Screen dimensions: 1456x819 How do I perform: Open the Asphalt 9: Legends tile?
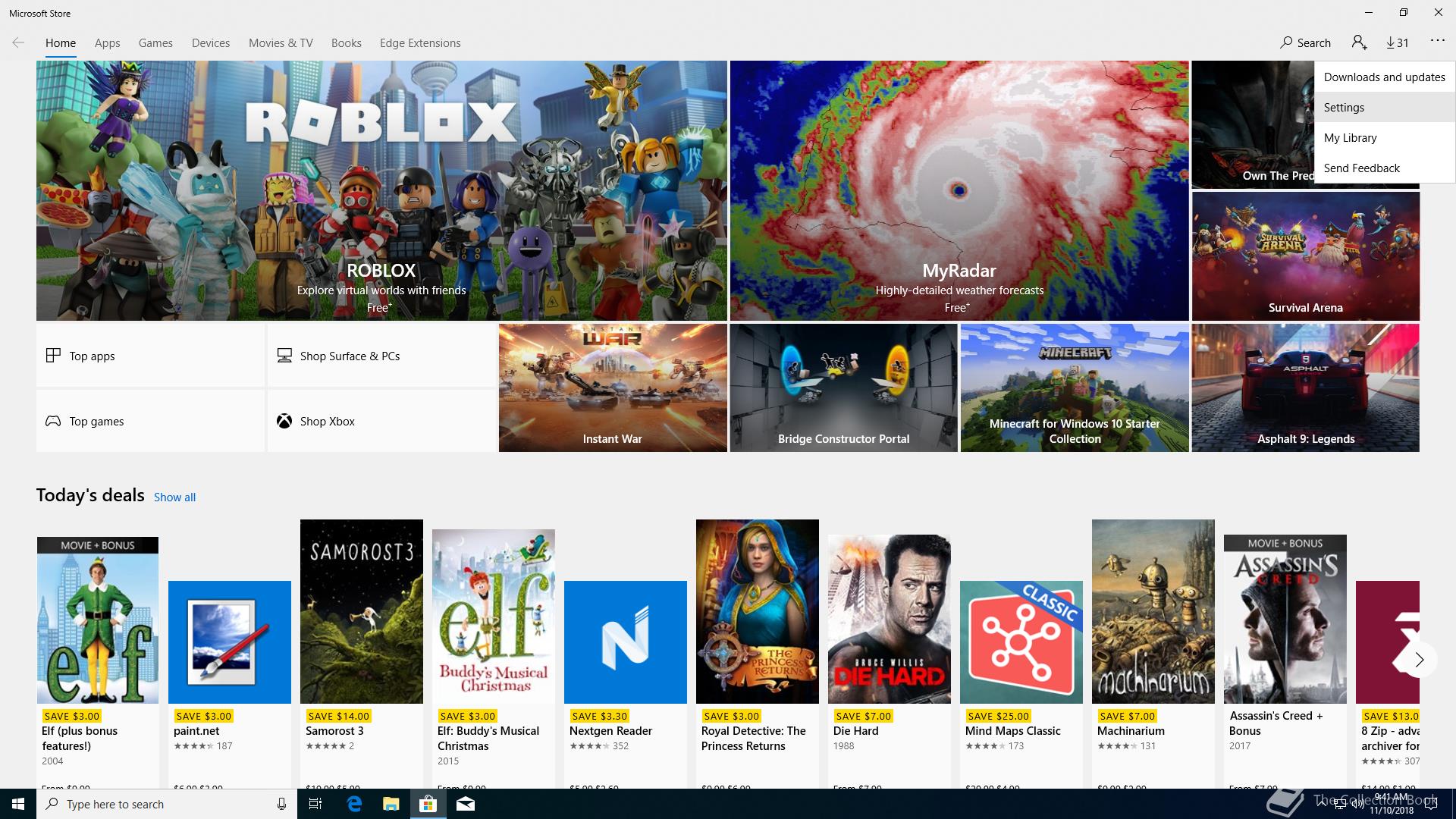(x=1305, y=388)
